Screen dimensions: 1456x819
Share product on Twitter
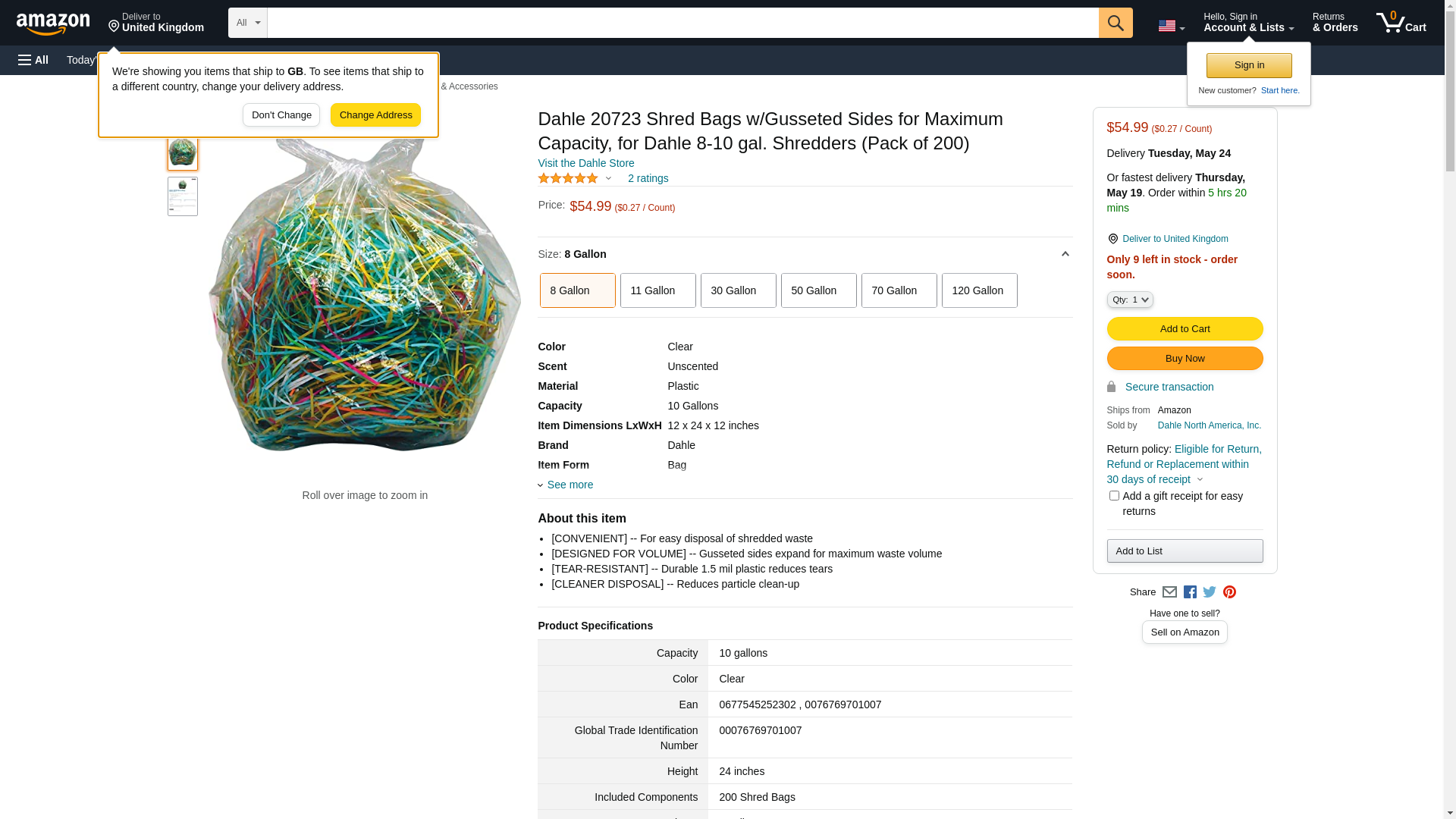[1210, 592]
